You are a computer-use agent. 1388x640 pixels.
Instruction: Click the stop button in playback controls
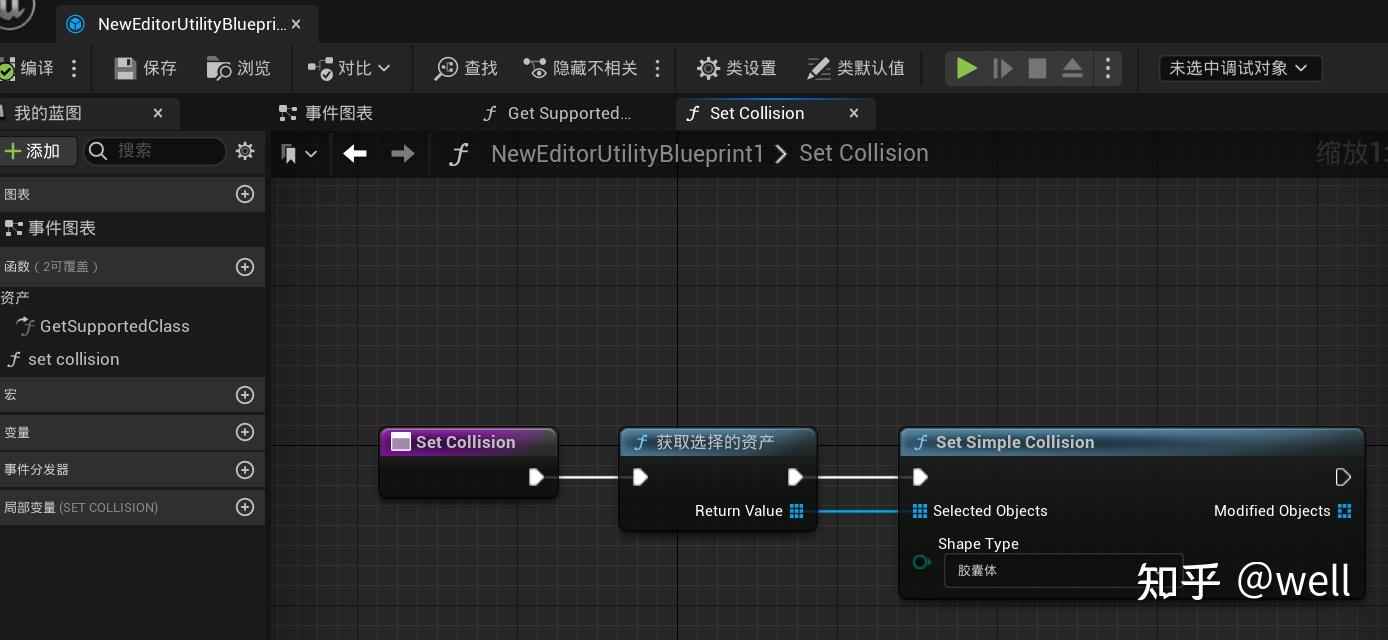coord(1037,68)
